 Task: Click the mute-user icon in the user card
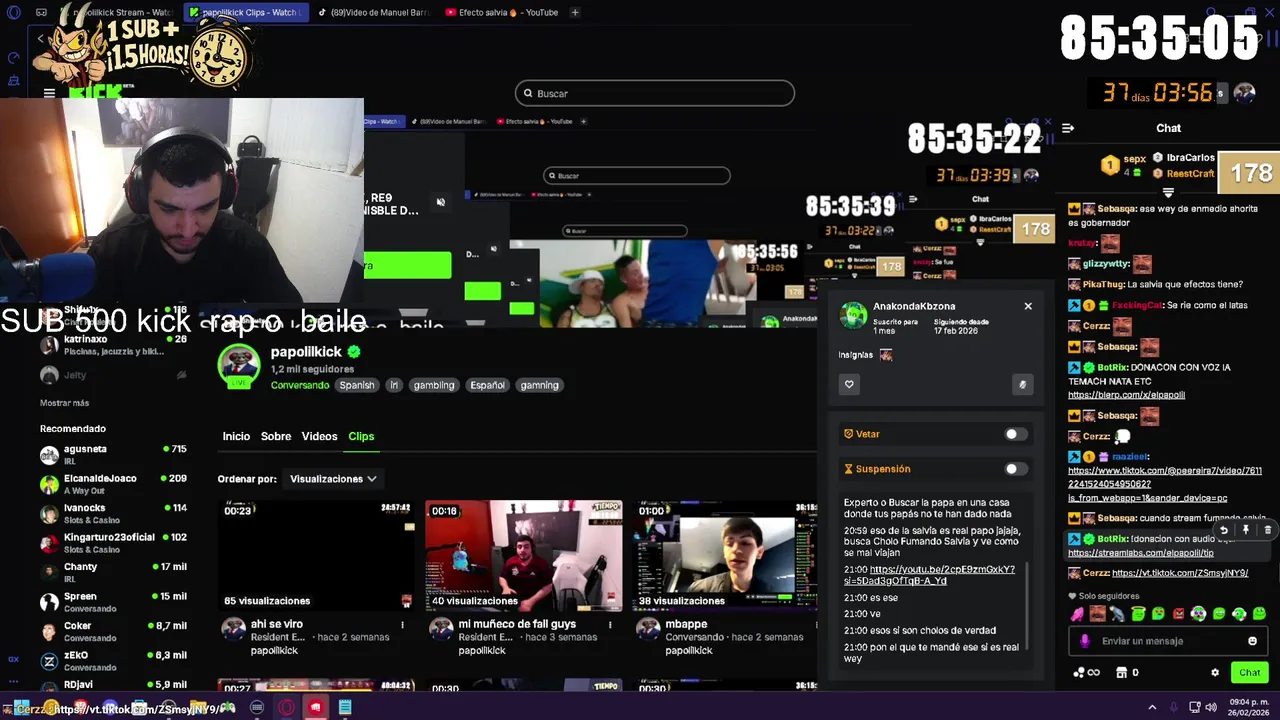pos(1022,384)
